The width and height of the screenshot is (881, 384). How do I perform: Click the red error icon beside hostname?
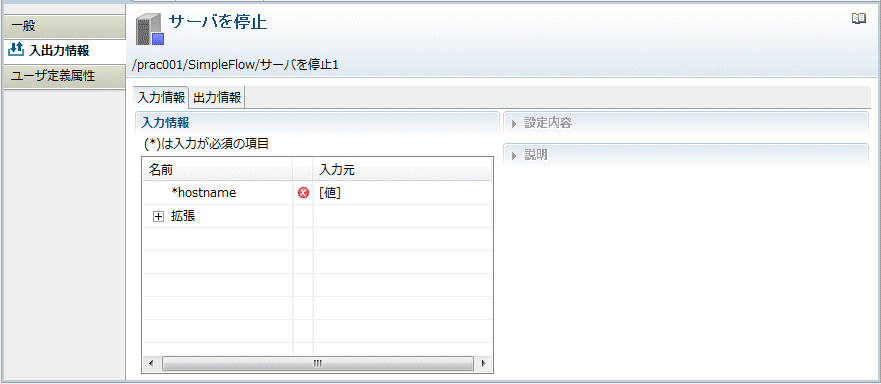(303, 193)
